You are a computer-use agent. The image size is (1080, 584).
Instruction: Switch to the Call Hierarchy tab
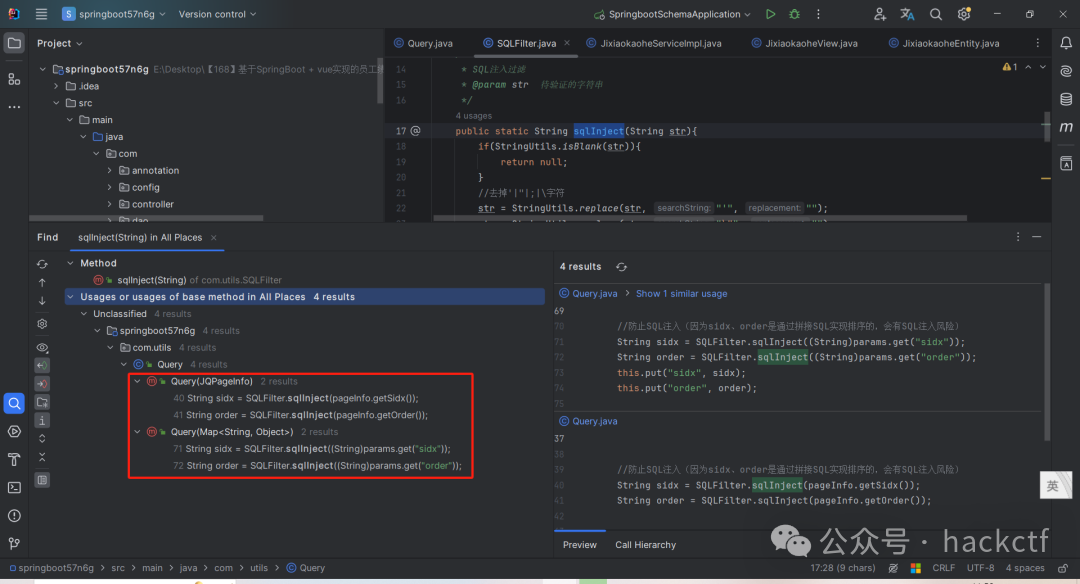[x=645, y=545]
